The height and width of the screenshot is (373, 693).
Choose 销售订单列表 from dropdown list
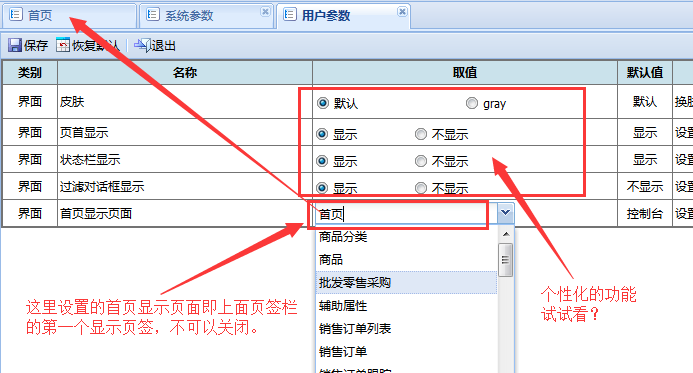click(406, 329)
